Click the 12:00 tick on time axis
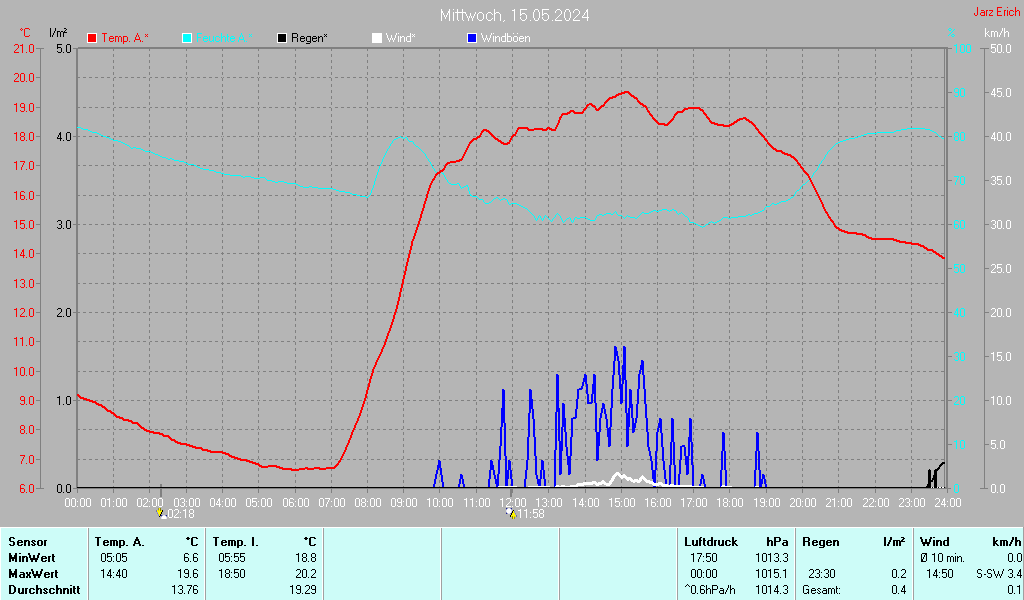This screenshot has width=1024, height=600. coord(512,501)
